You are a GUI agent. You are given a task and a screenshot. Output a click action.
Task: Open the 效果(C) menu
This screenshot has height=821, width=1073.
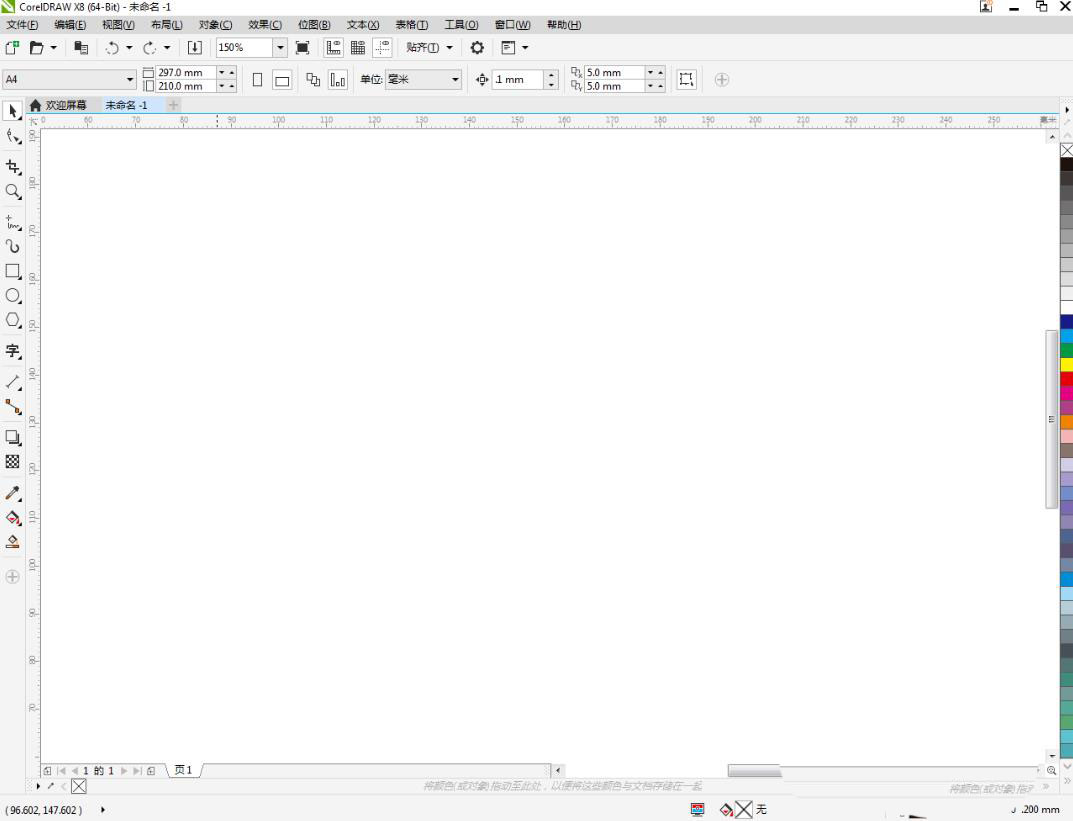[265, 24]
